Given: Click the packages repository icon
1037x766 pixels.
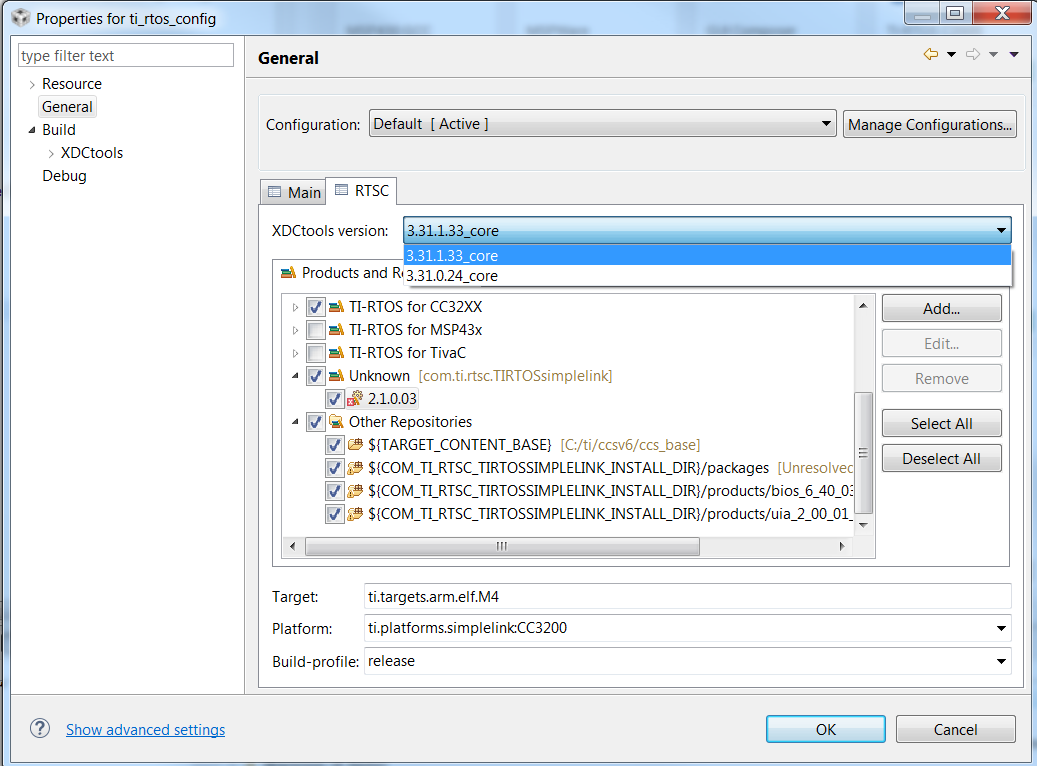Looking at the screenshot, I should click(x=355, y=468).
